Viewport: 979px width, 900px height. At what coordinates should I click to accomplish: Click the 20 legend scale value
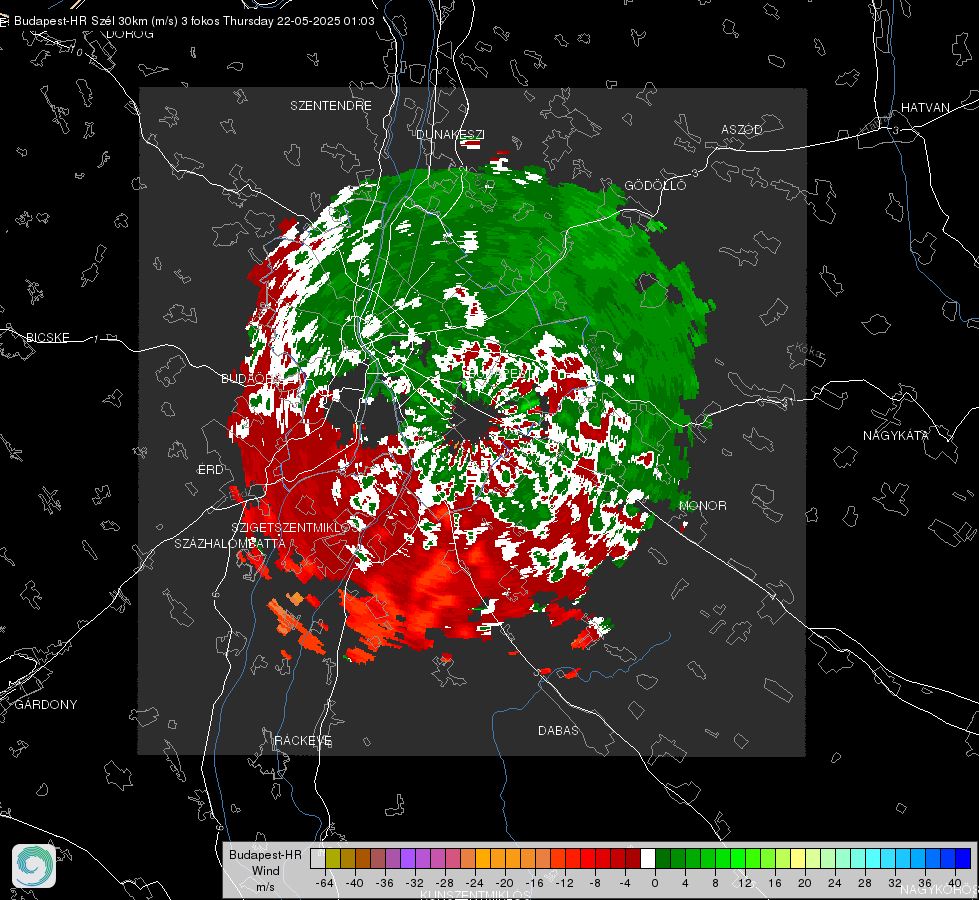click(805, 884)
